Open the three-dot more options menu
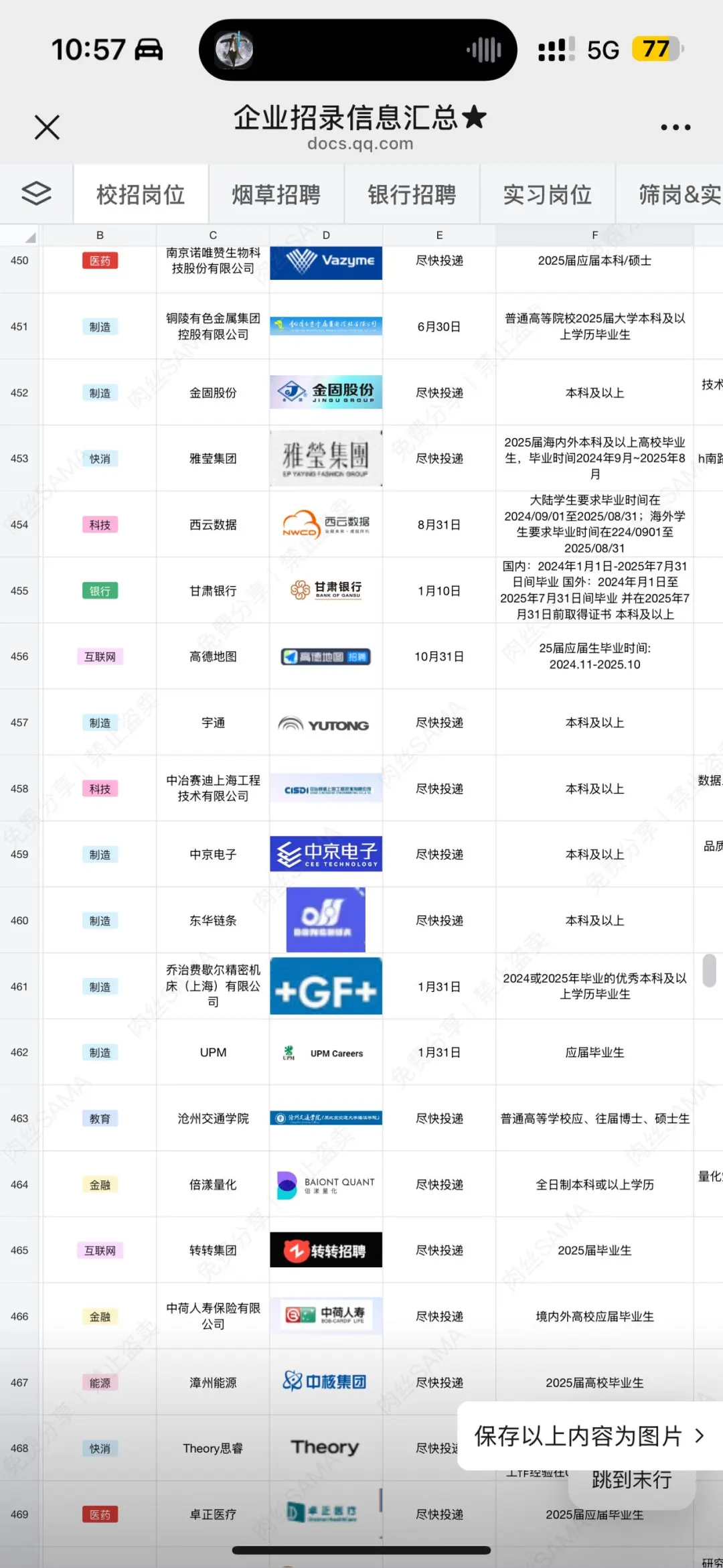This screenshot has height=1568, width=723. [x=675, y=127]
